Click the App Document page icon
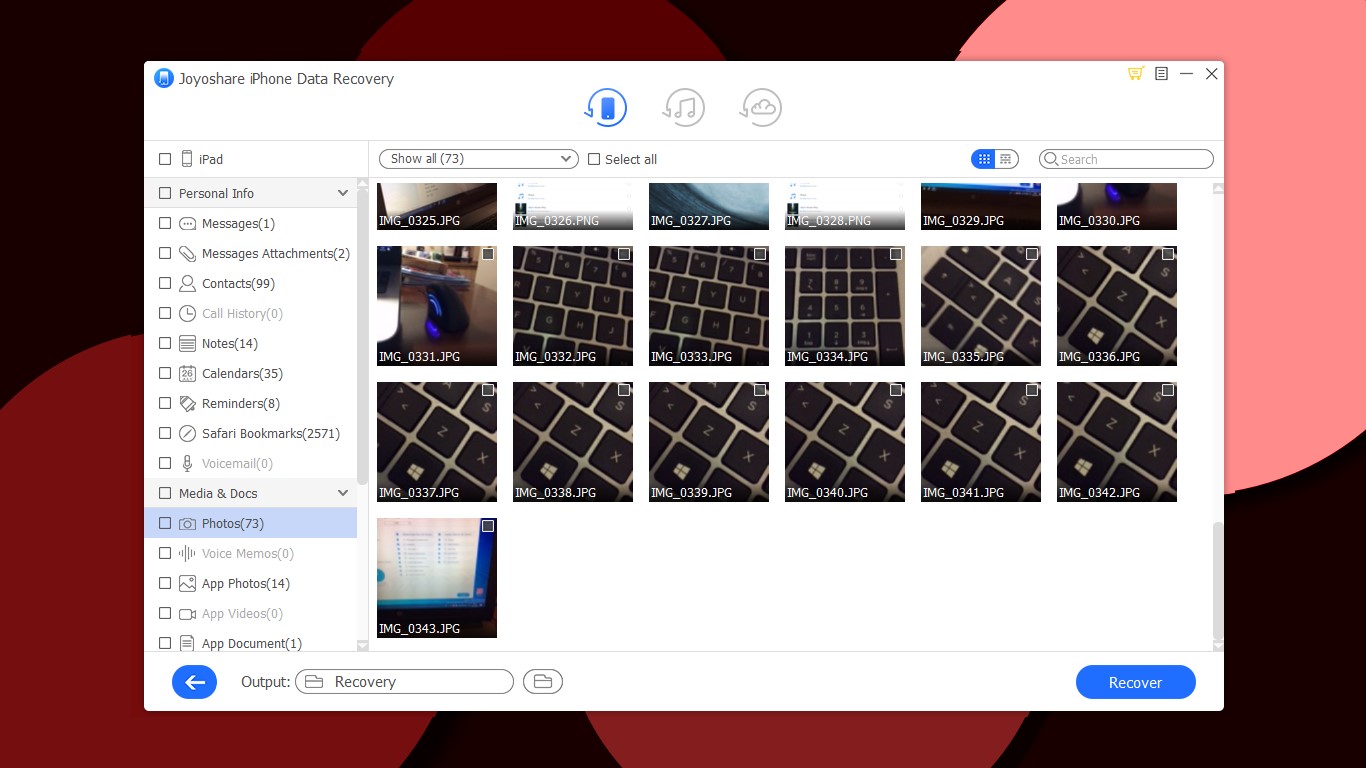The width and height of the screenshot is (1366, 768). point(187,644)
